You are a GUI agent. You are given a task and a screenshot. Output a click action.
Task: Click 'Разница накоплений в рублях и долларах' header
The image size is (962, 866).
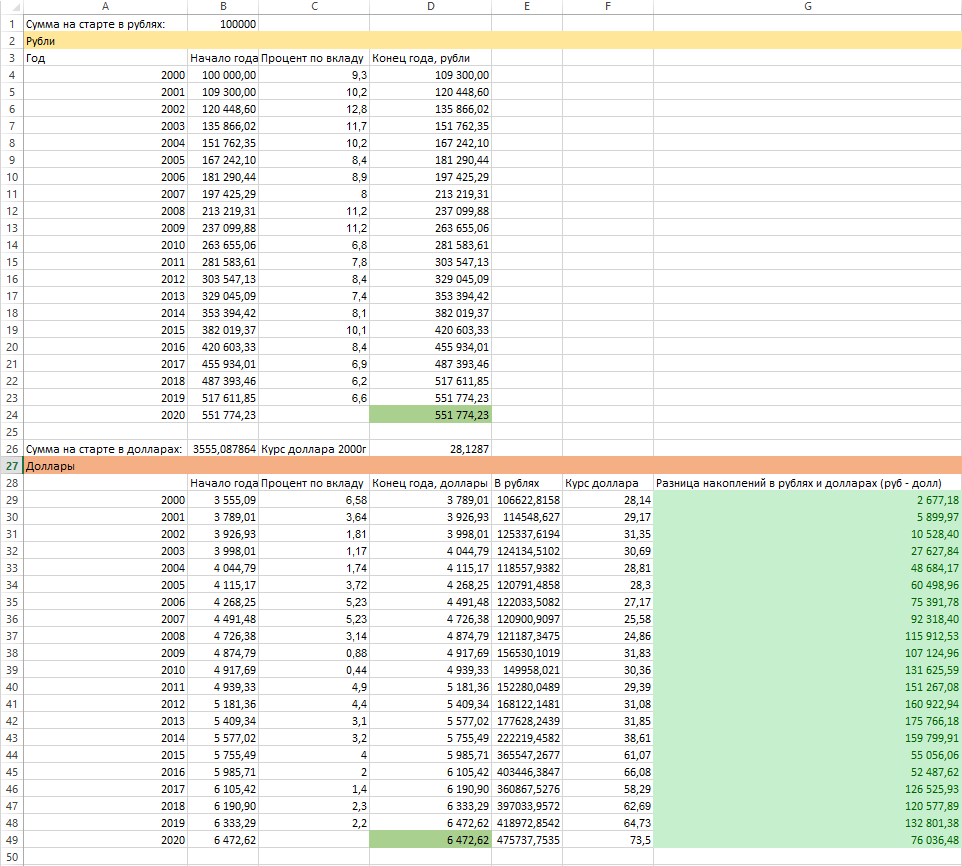pos(807,483)
